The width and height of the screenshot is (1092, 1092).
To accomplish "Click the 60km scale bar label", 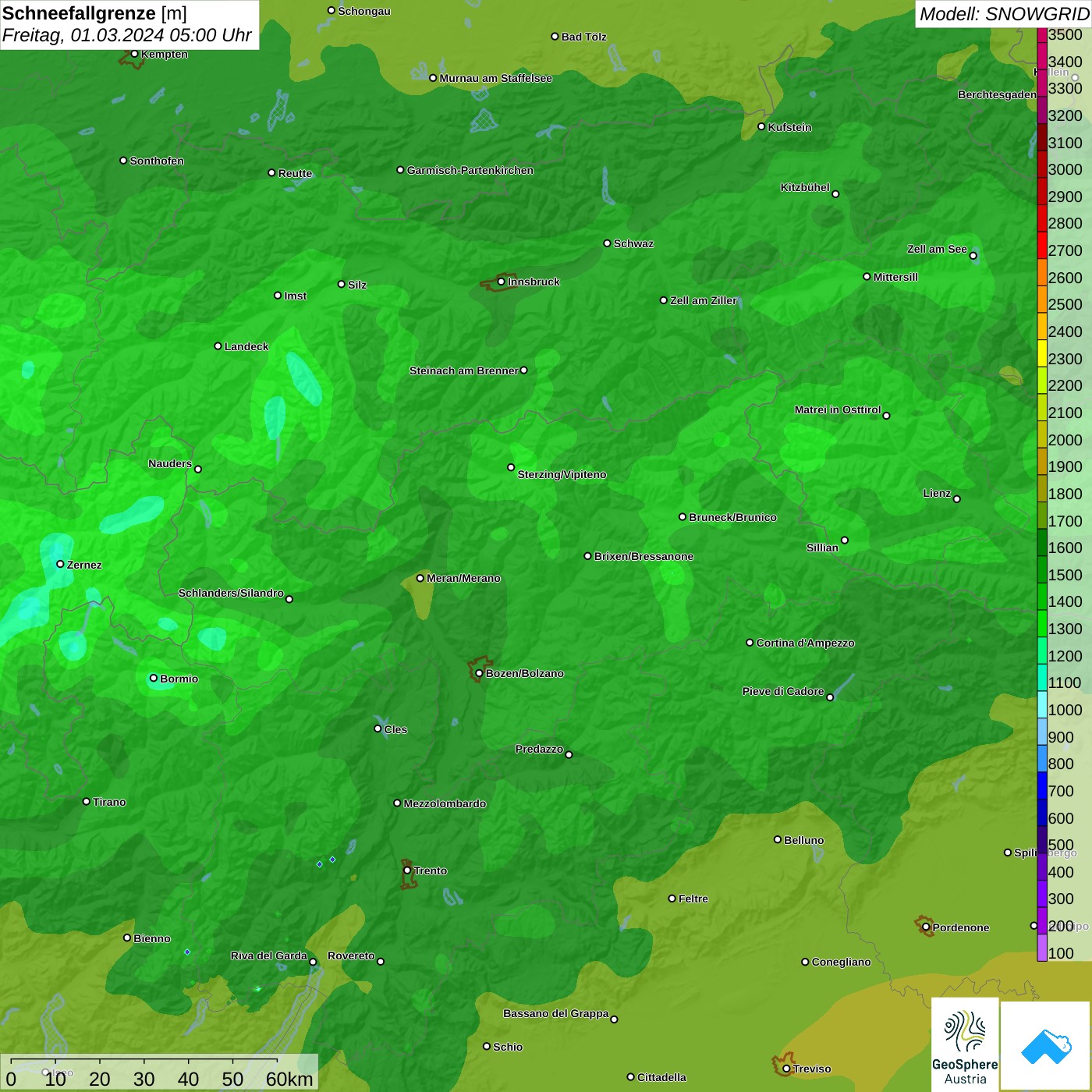I will [289, 1079].
